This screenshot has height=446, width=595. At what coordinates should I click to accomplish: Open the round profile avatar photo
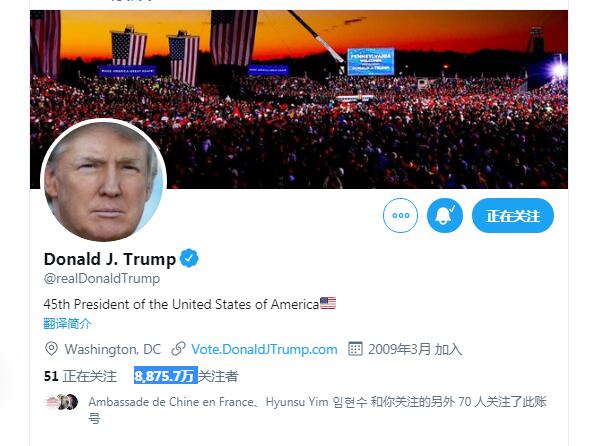(x=103, y=180)
